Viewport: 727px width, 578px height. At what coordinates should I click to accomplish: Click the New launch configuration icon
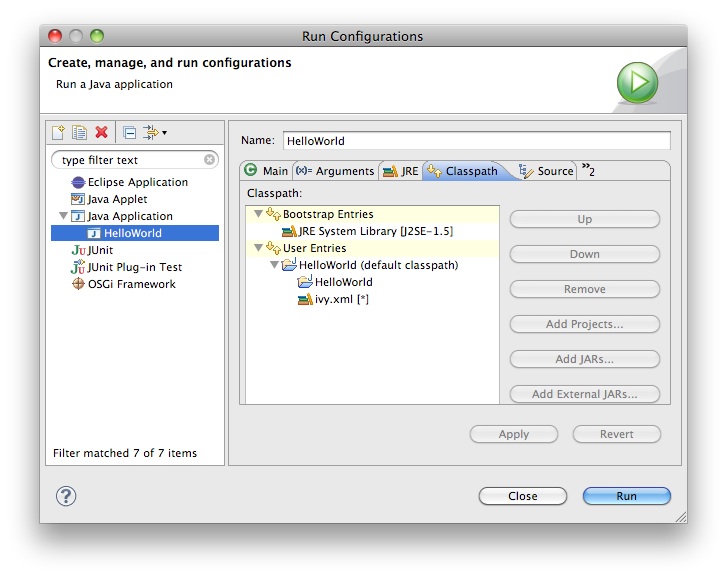coord(59,132)
